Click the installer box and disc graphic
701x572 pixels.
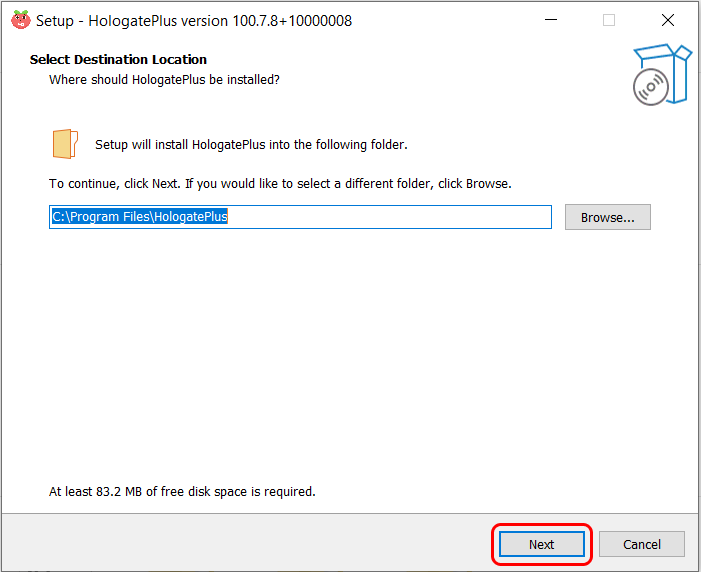pos(662,74)
